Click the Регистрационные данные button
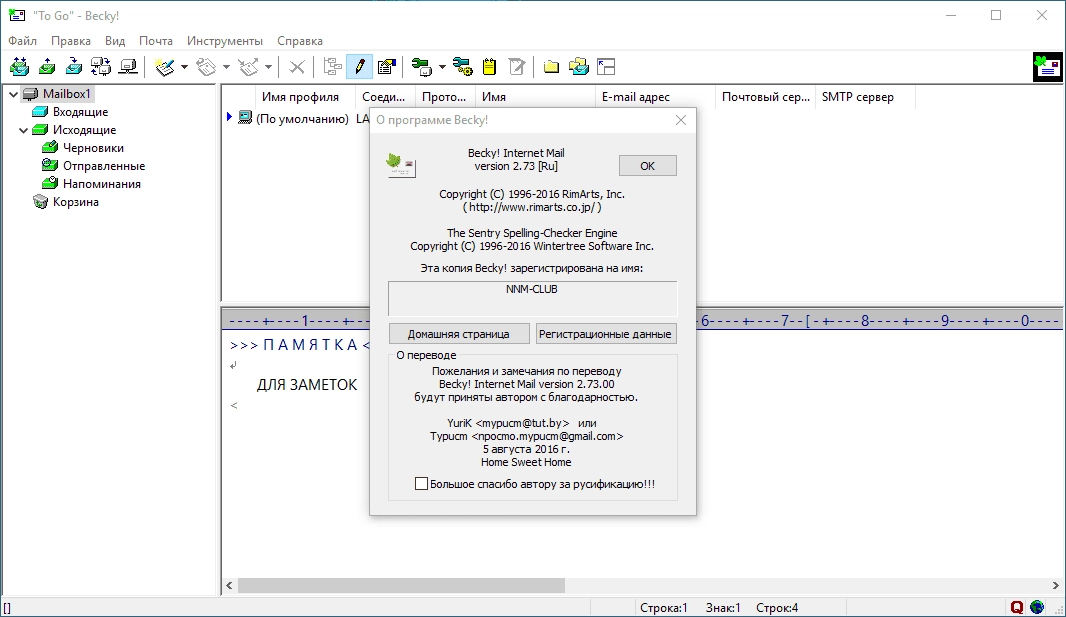The width and height of the screenshot is (1066, 617). pos(605,334)
